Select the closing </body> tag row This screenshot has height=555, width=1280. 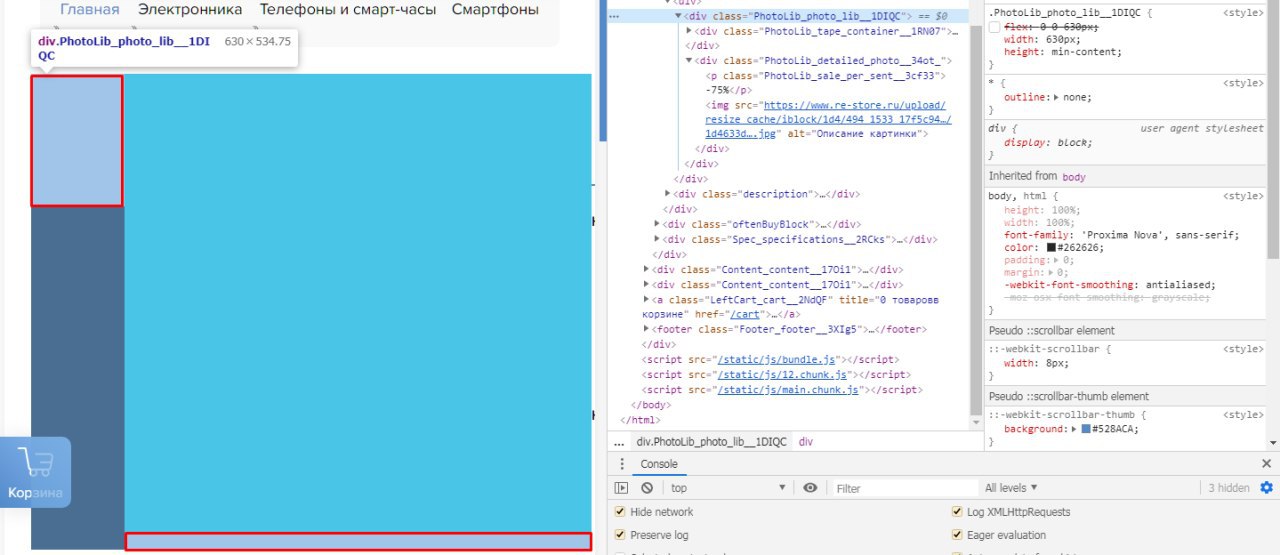651,404
